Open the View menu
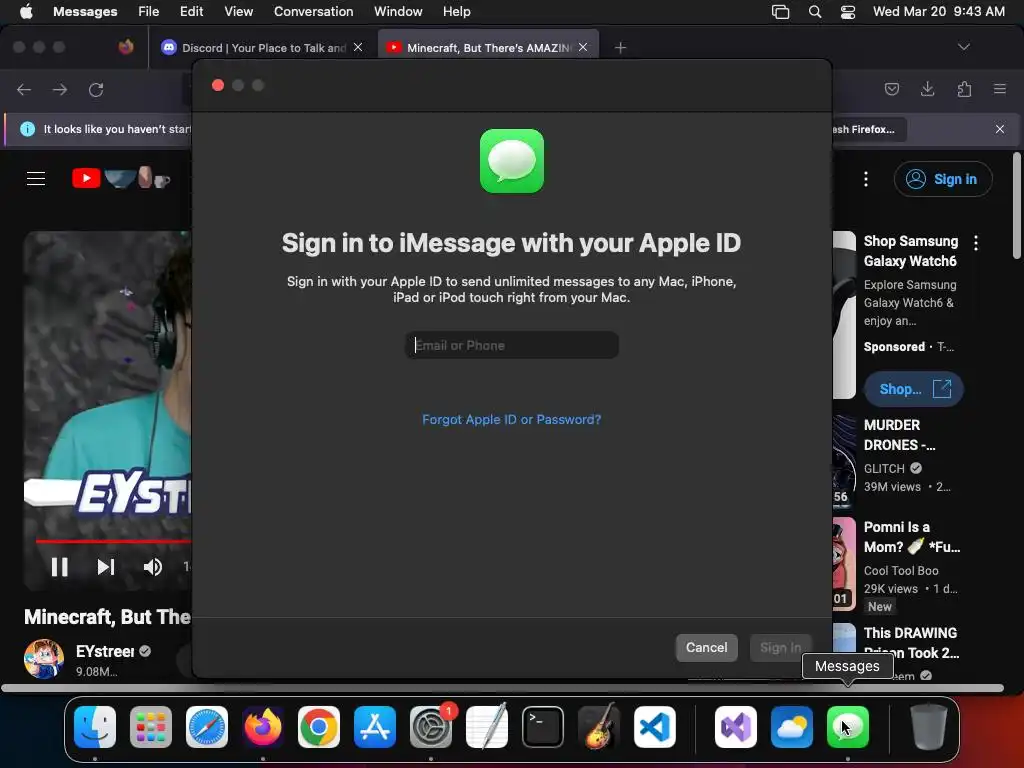The image size is (1024, 768). [x=238, y=12]
